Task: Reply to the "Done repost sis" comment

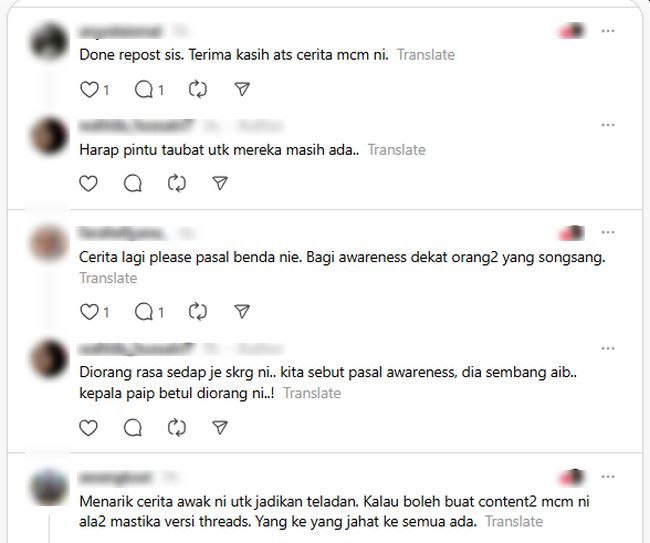Action: pos(144,90)
